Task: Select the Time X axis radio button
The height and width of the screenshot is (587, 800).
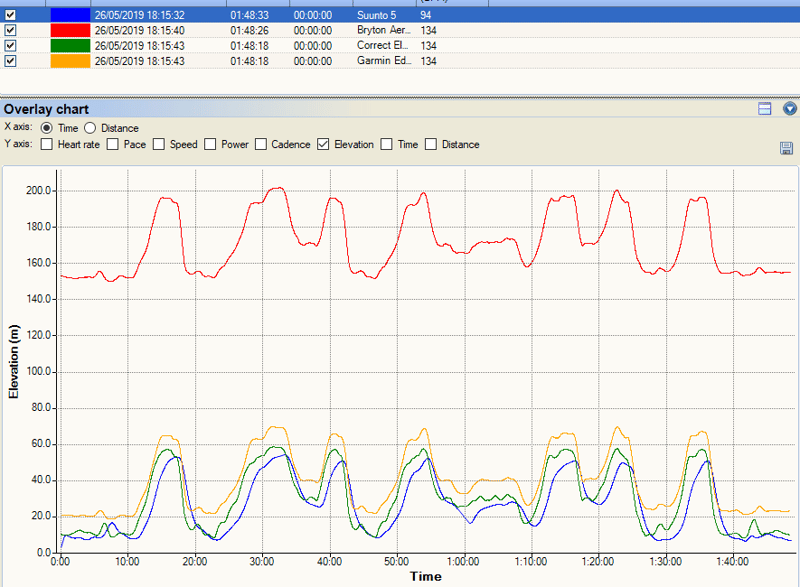Action: (x=46, y=128)
